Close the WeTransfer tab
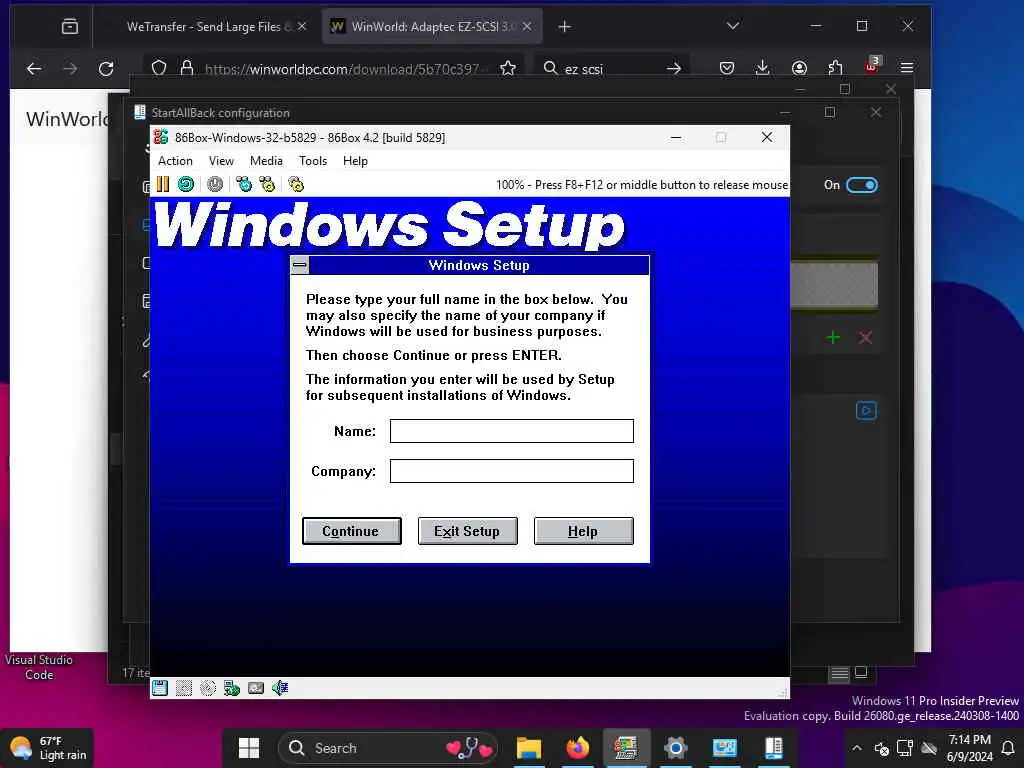This screenshot has width=1024, height=768. point(302,26)
